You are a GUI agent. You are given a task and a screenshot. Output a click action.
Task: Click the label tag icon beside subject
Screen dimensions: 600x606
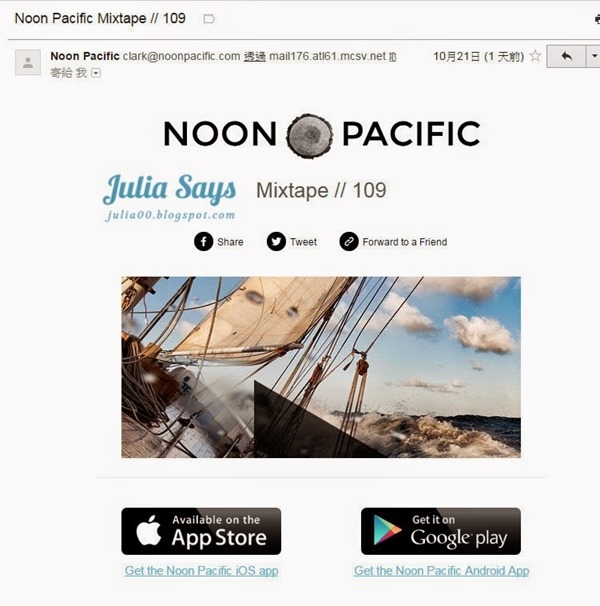coord(209,19)
